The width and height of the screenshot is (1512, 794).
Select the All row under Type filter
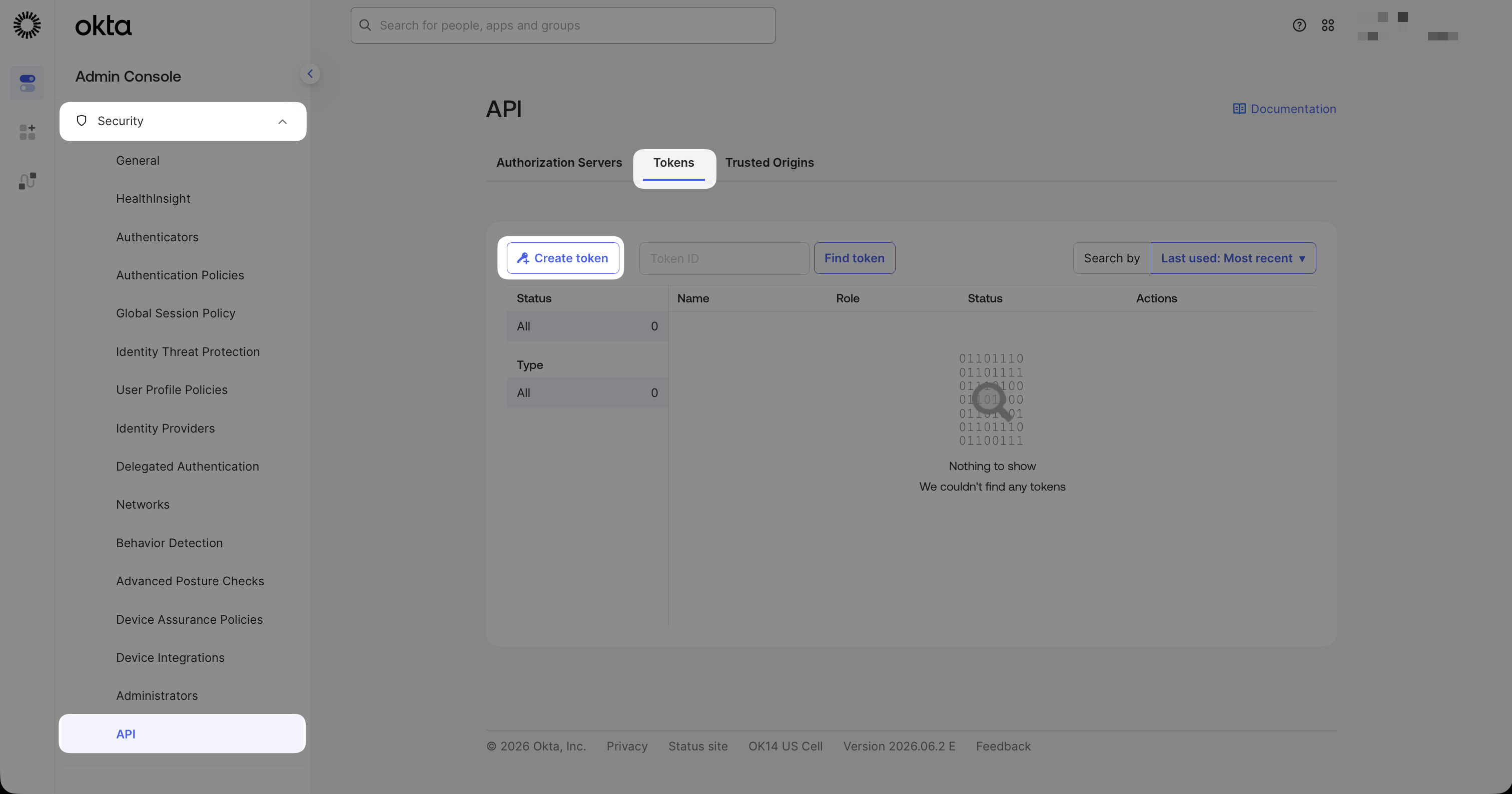pos(587,393)
